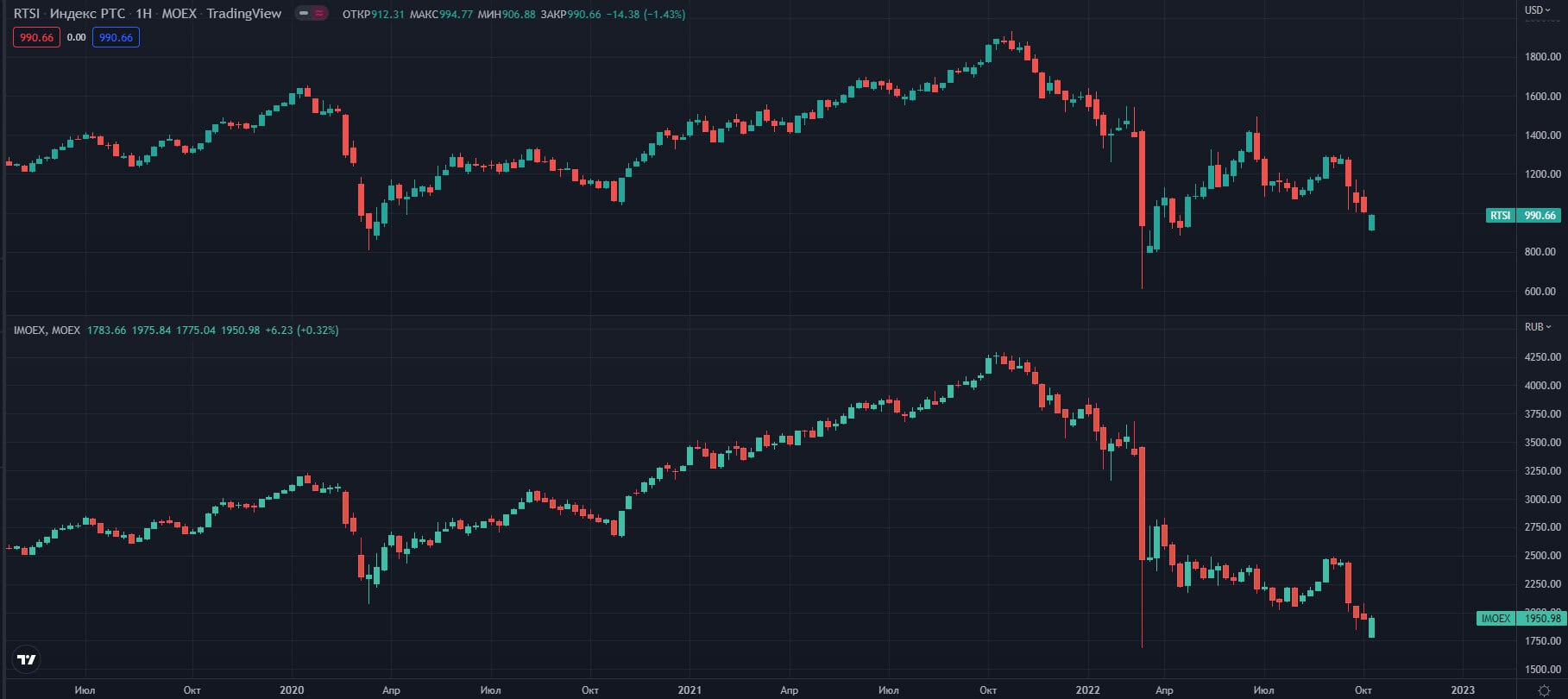Screen dimensions: 1568x699
Task: Click the 3500.00 level on the RUB price scale
Action: point(1542,443)
